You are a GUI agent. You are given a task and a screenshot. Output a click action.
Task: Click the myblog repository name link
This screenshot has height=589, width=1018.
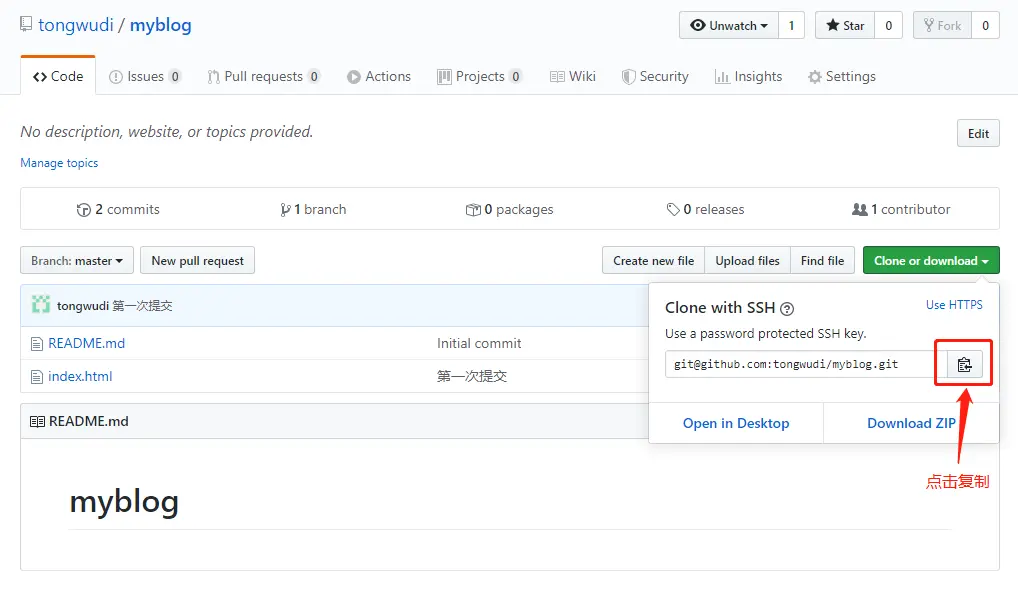[x=160, y=25]
